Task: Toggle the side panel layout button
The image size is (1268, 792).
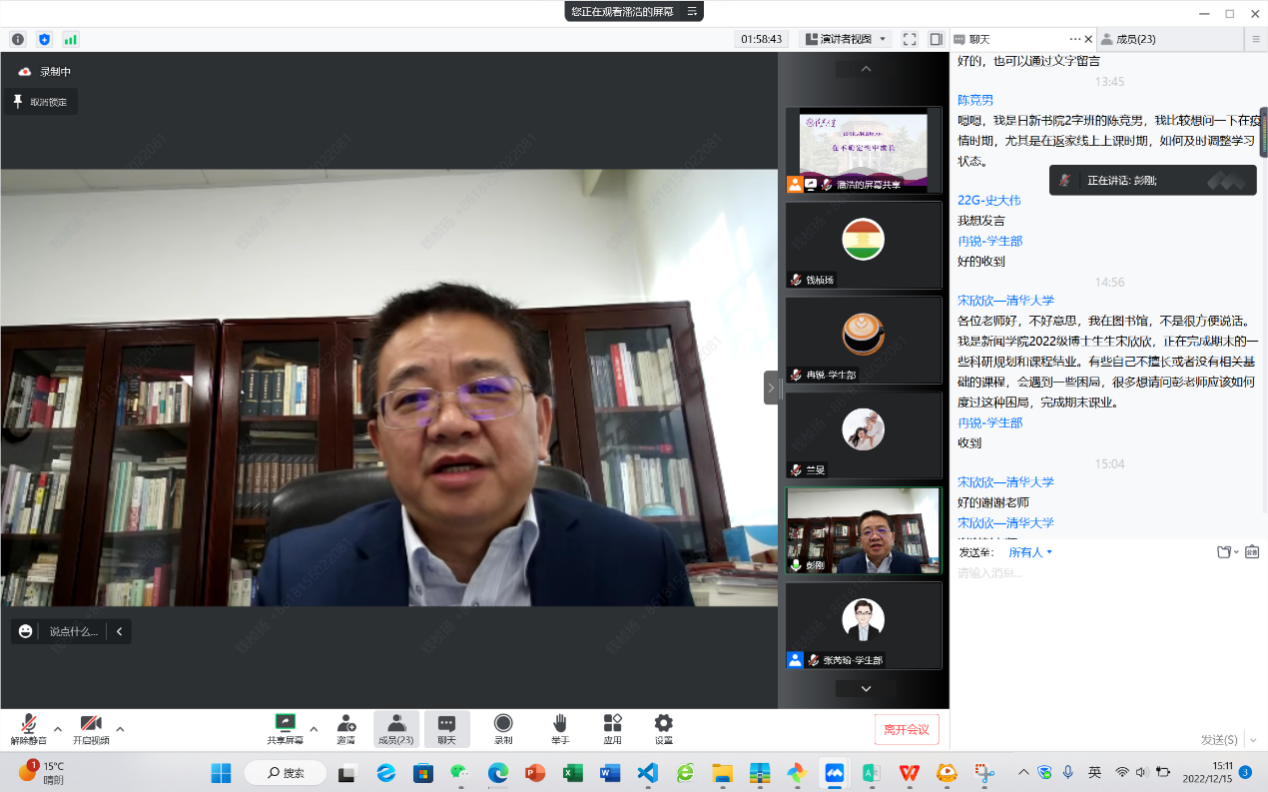Action: 936,39
